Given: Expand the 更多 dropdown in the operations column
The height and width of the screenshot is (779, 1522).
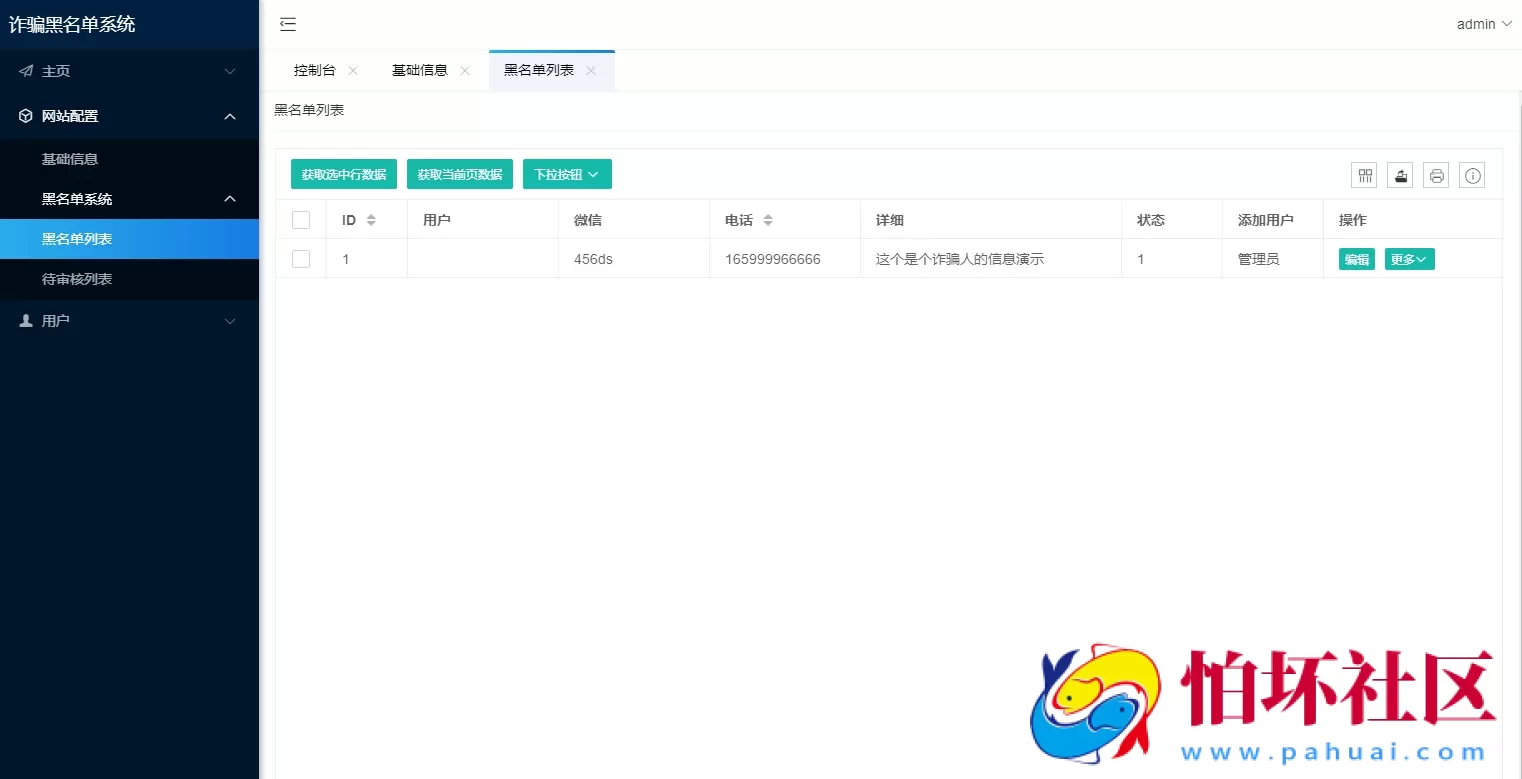Looking at the screenshot, I should point(1409,258).
